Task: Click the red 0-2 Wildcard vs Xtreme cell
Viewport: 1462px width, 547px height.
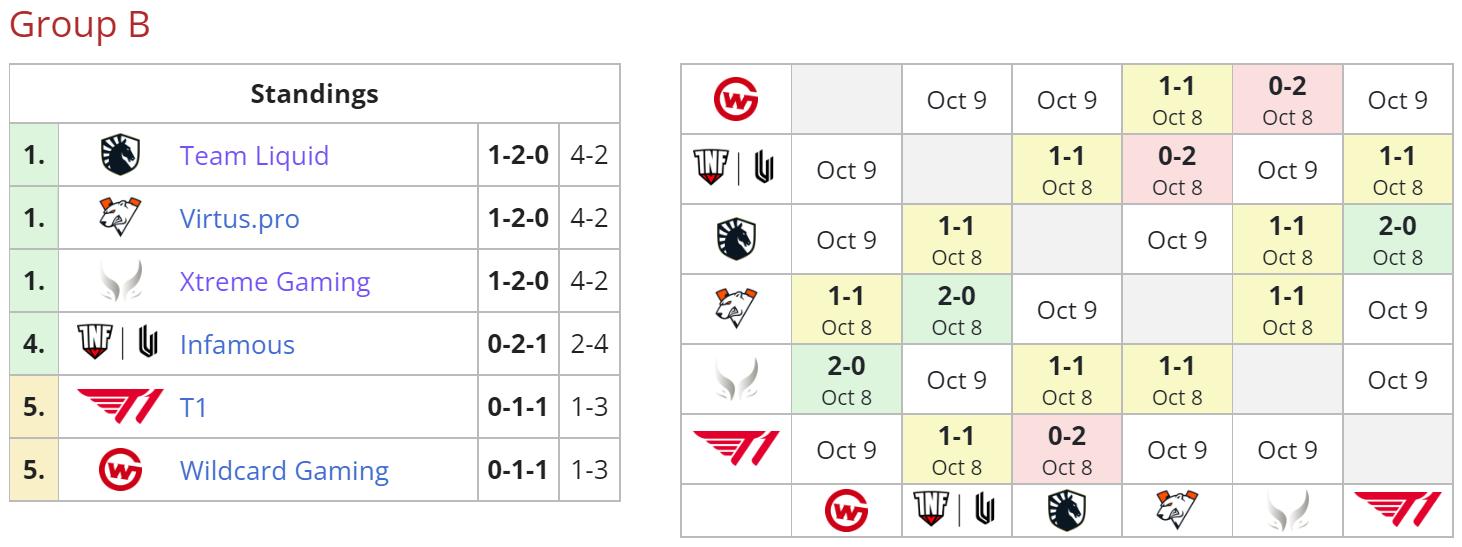Action: [1287, 100]
